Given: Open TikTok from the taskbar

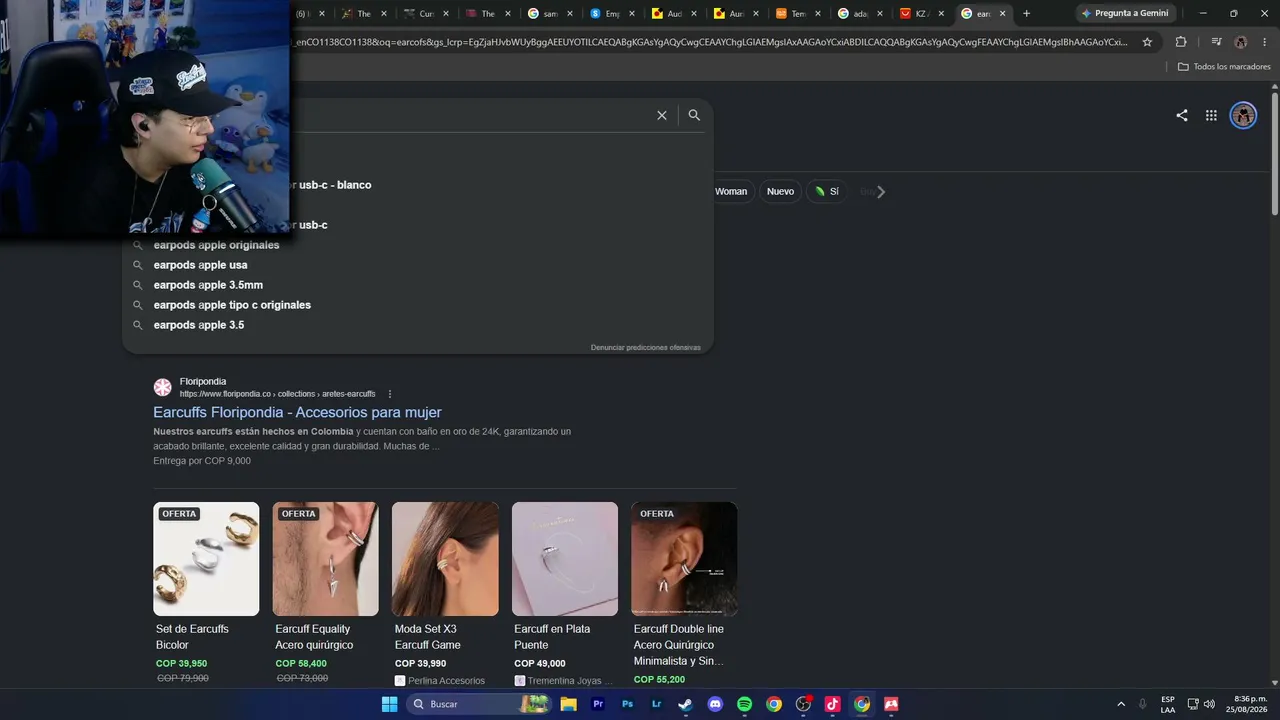Looking at the screenshot, I should [x=832, y=704].
